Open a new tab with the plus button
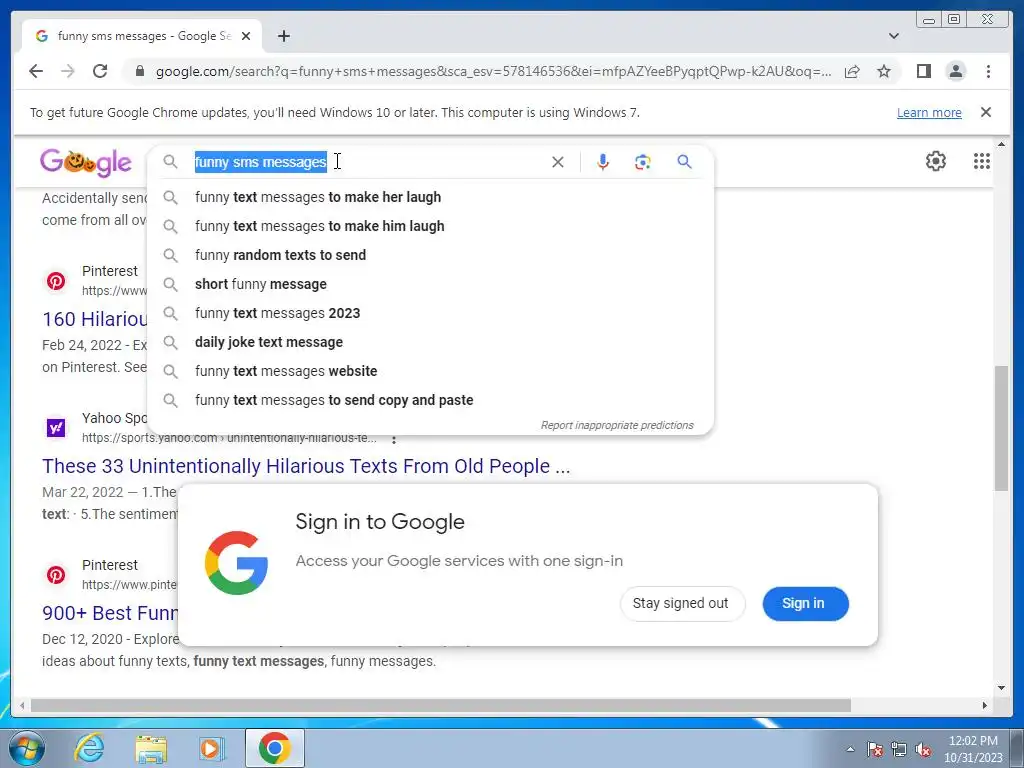1024x768 pixels. click(x=283, y=36)
